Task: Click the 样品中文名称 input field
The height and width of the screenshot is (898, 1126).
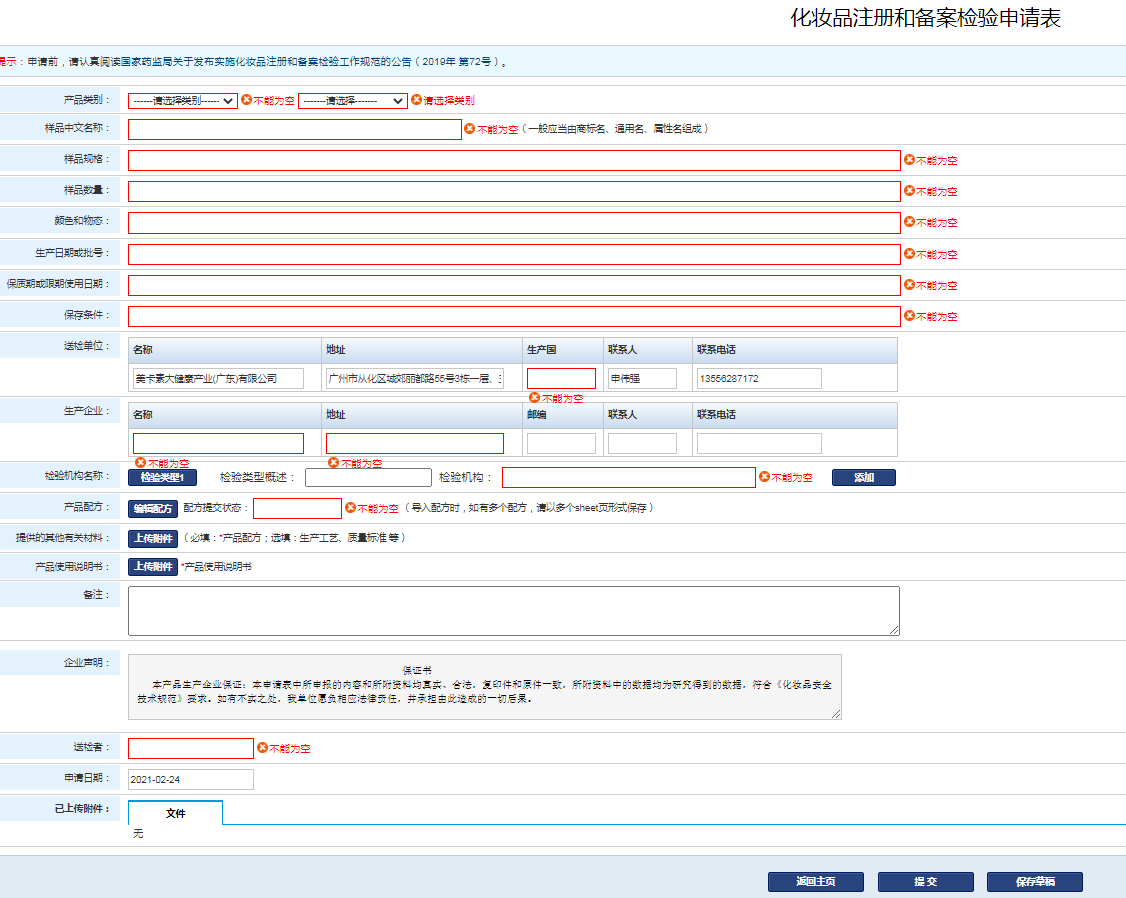Action: [x=294, y=129]
